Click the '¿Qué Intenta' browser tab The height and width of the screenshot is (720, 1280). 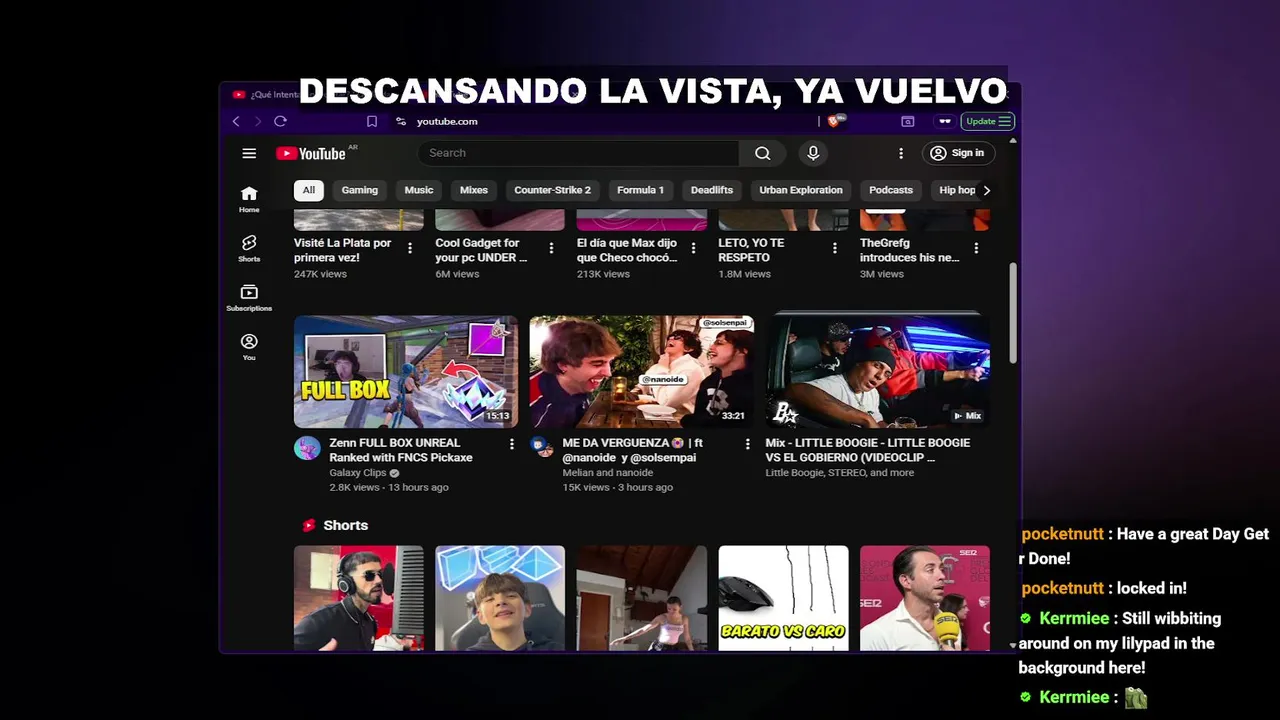click(266, 95)
